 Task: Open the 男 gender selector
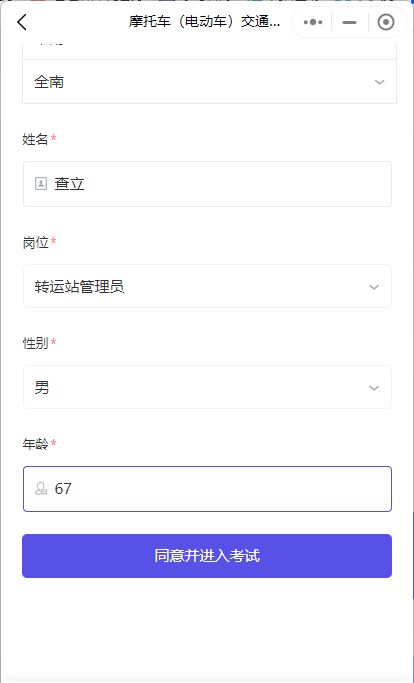pos(207,387)
